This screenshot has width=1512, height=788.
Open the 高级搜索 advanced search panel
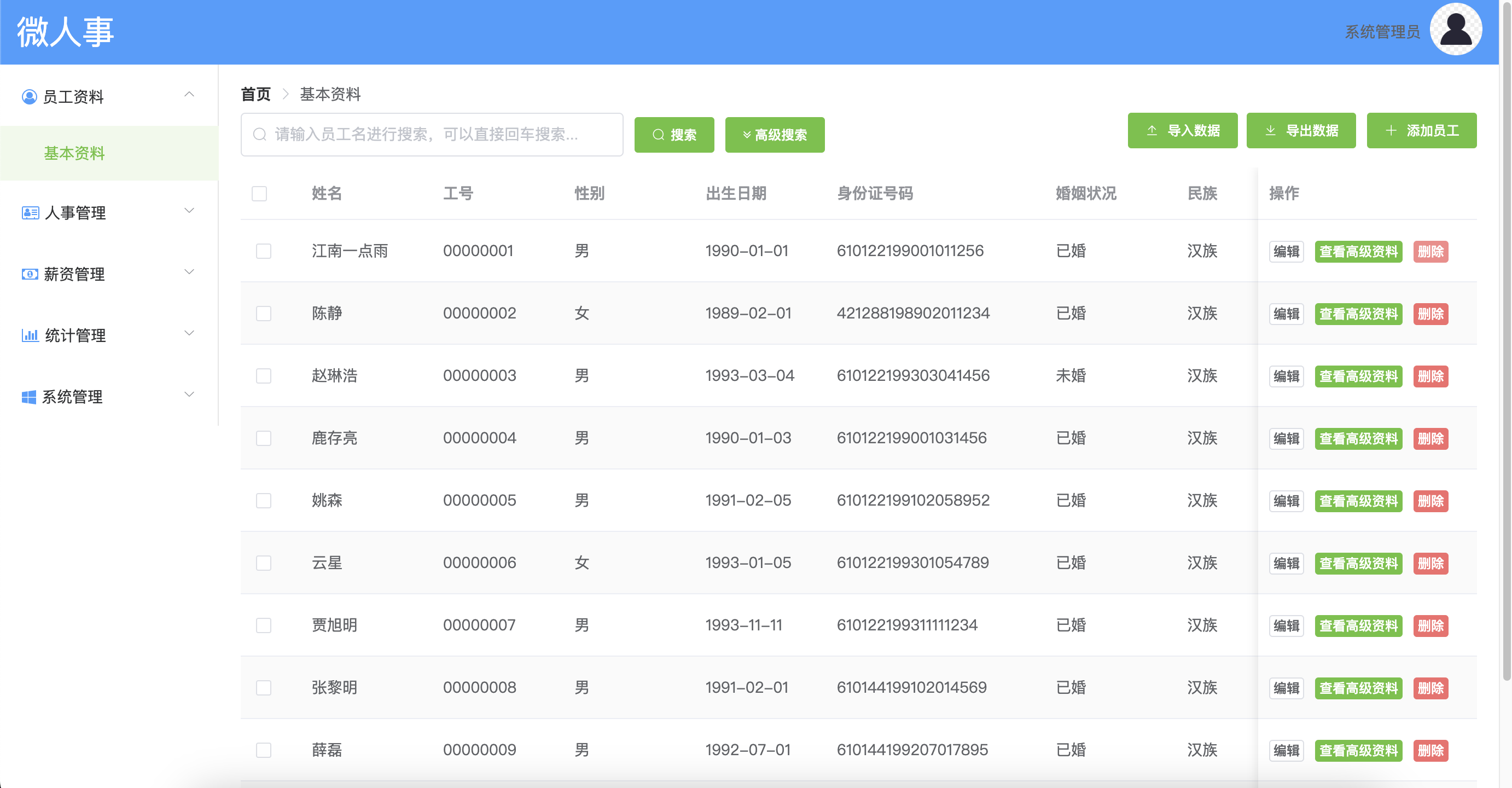pos(775,135)
